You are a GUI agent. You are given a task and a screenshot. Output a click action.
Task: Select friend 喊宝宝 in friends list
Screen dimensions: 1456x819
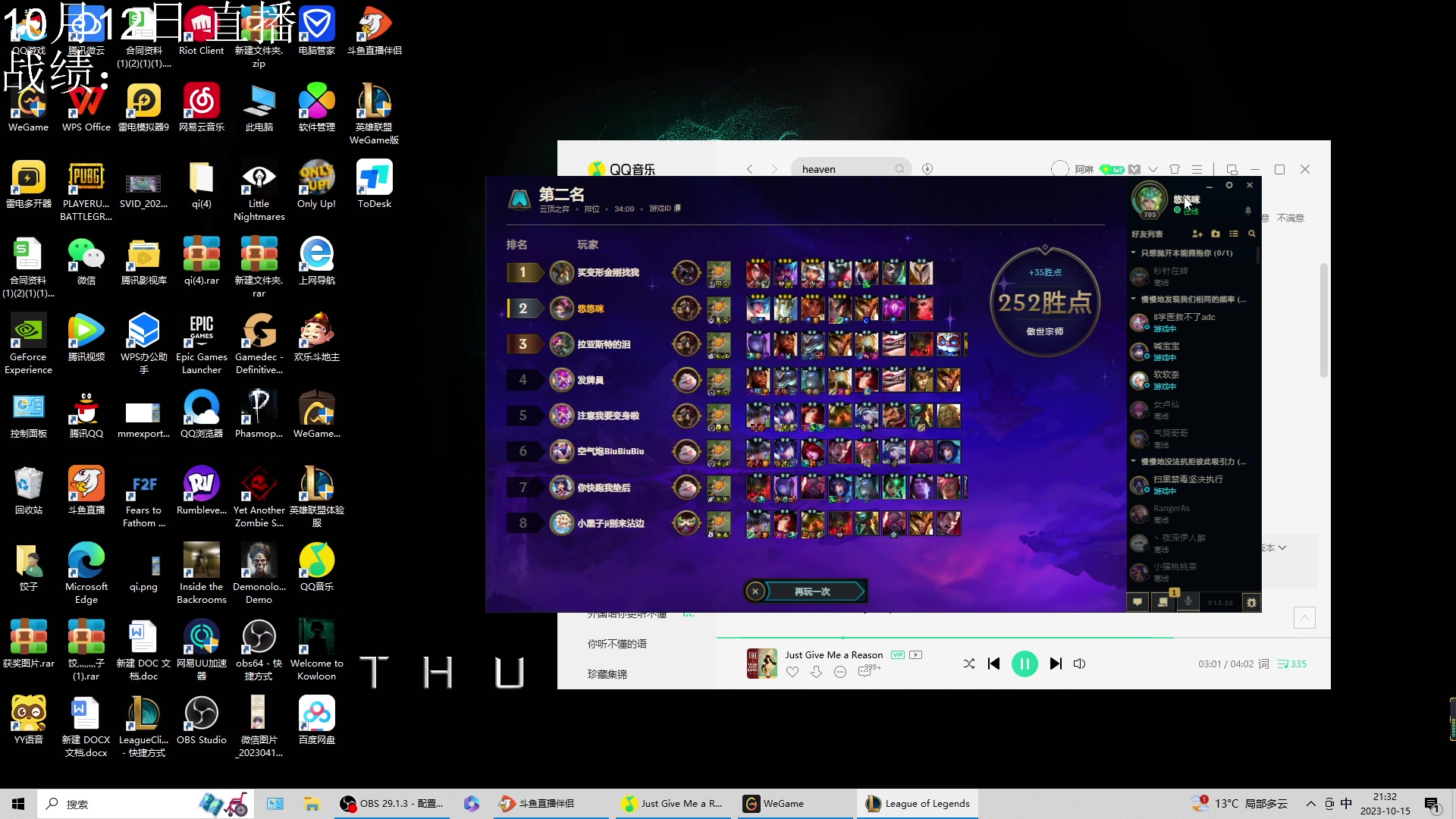[1193, 351]
